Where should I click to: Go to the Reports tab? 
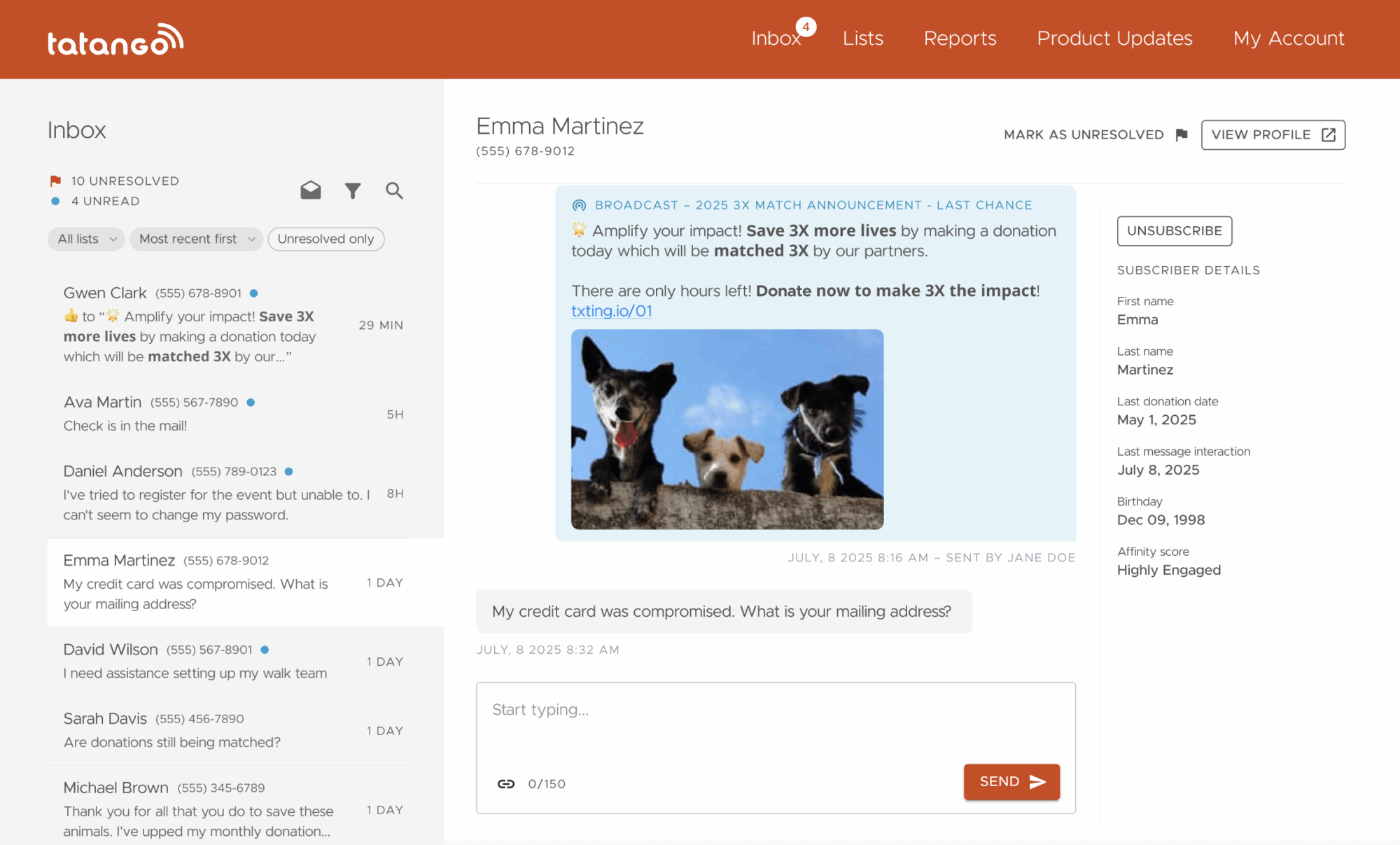(x=960, y=39)
